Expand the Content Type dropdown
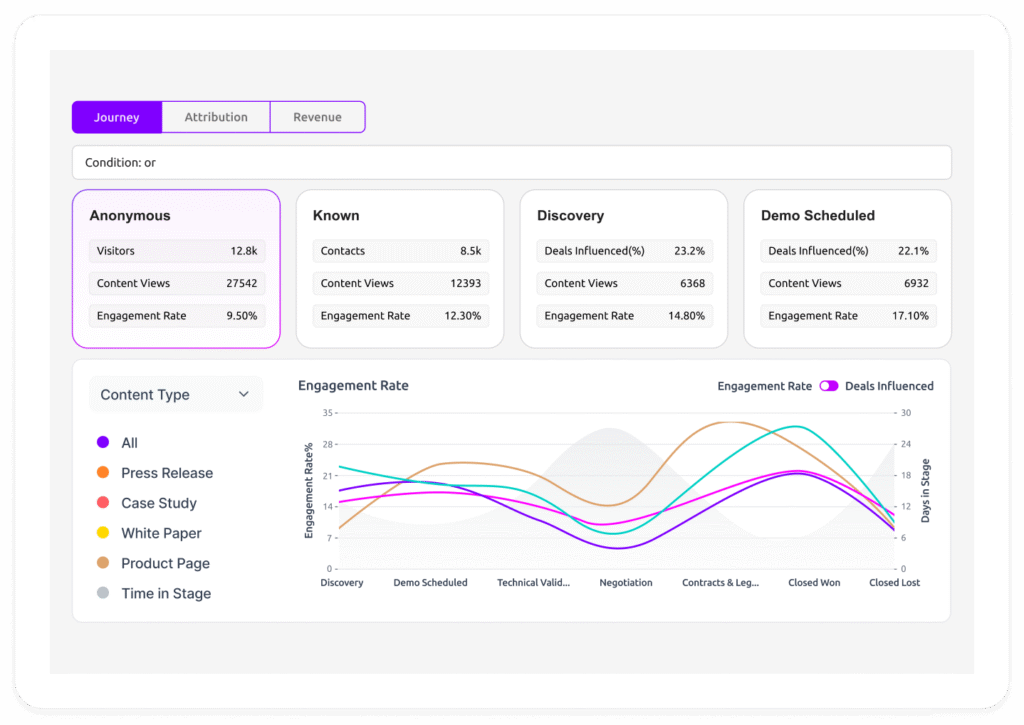1024x725 pixels. 175,395
